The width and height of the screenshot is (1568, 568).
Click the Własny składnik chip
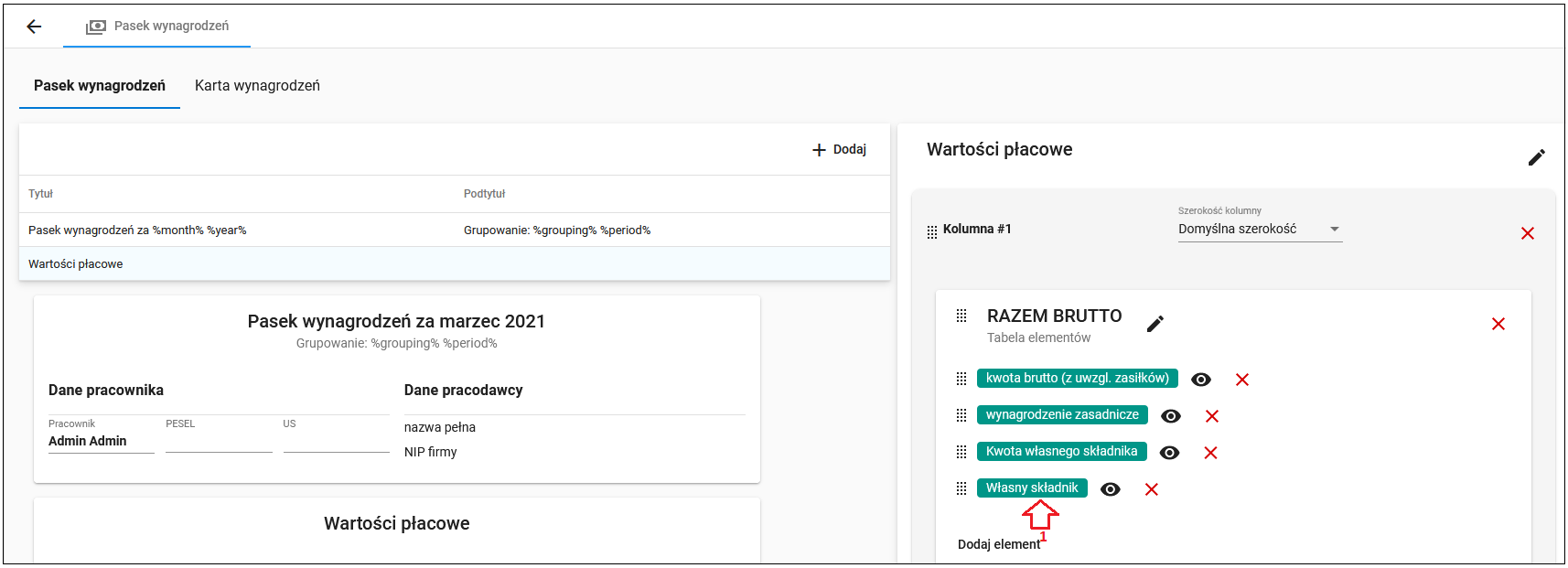1032,488
